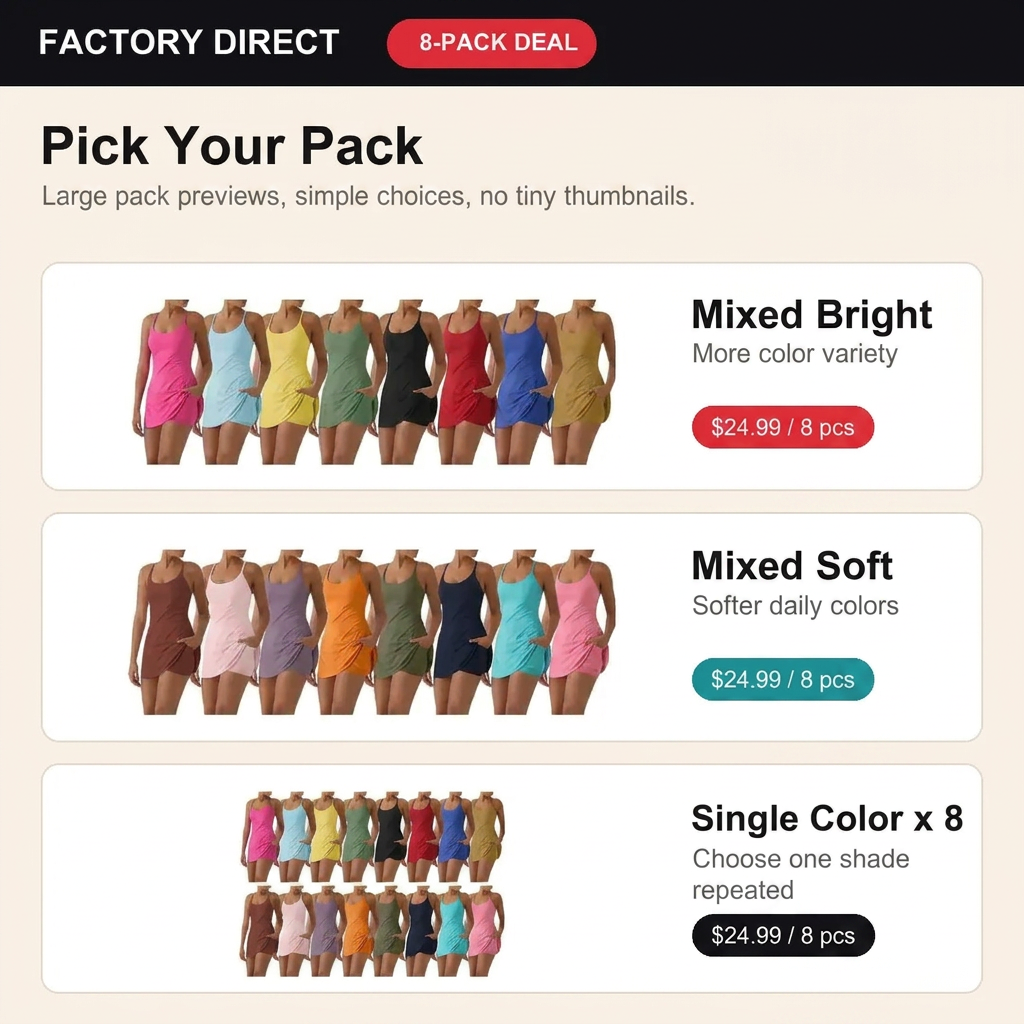Choose the teal Mixed Soft price button

(x=782, y=679)
